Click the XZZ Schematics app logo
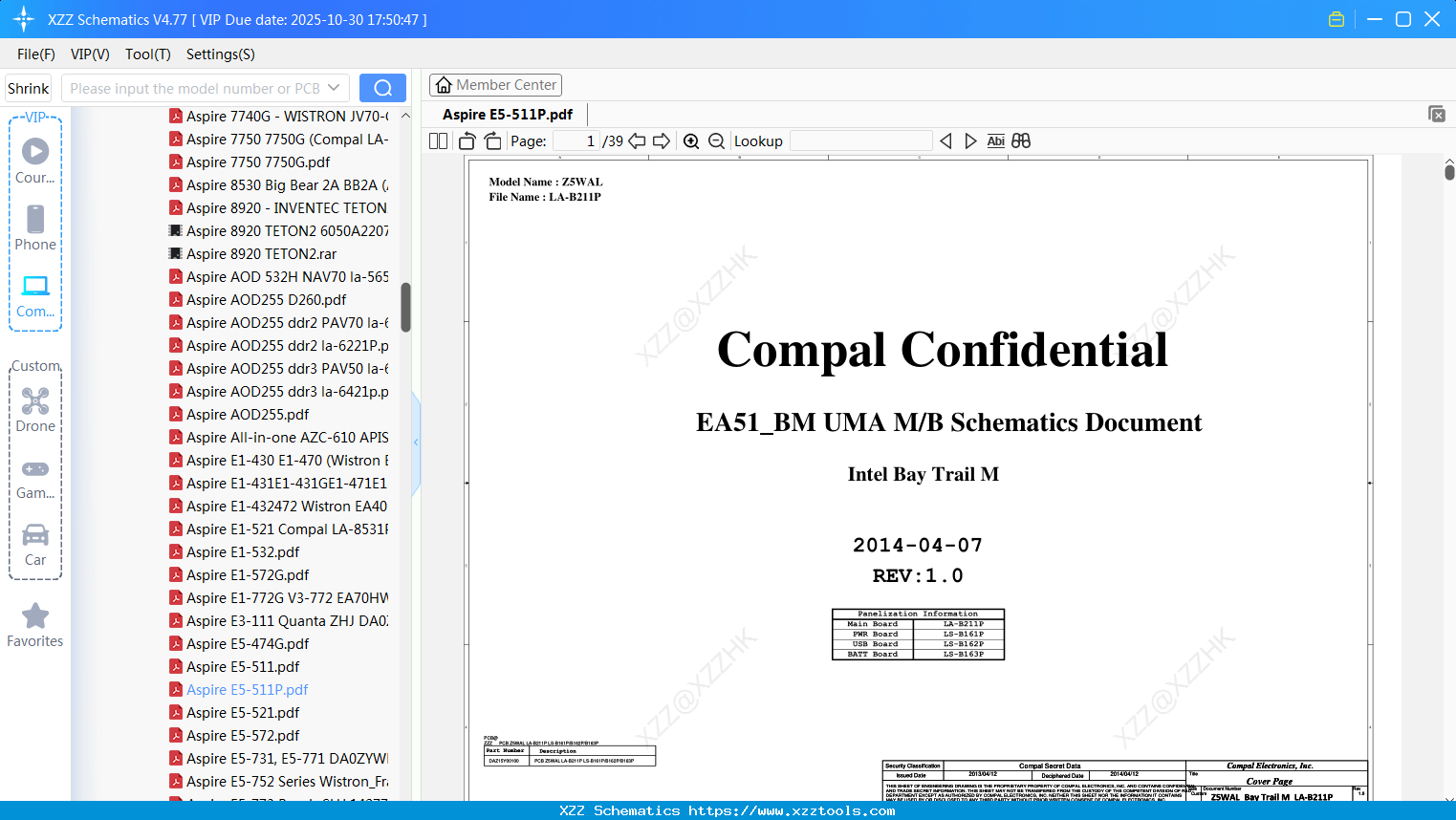 pos(24,19)
